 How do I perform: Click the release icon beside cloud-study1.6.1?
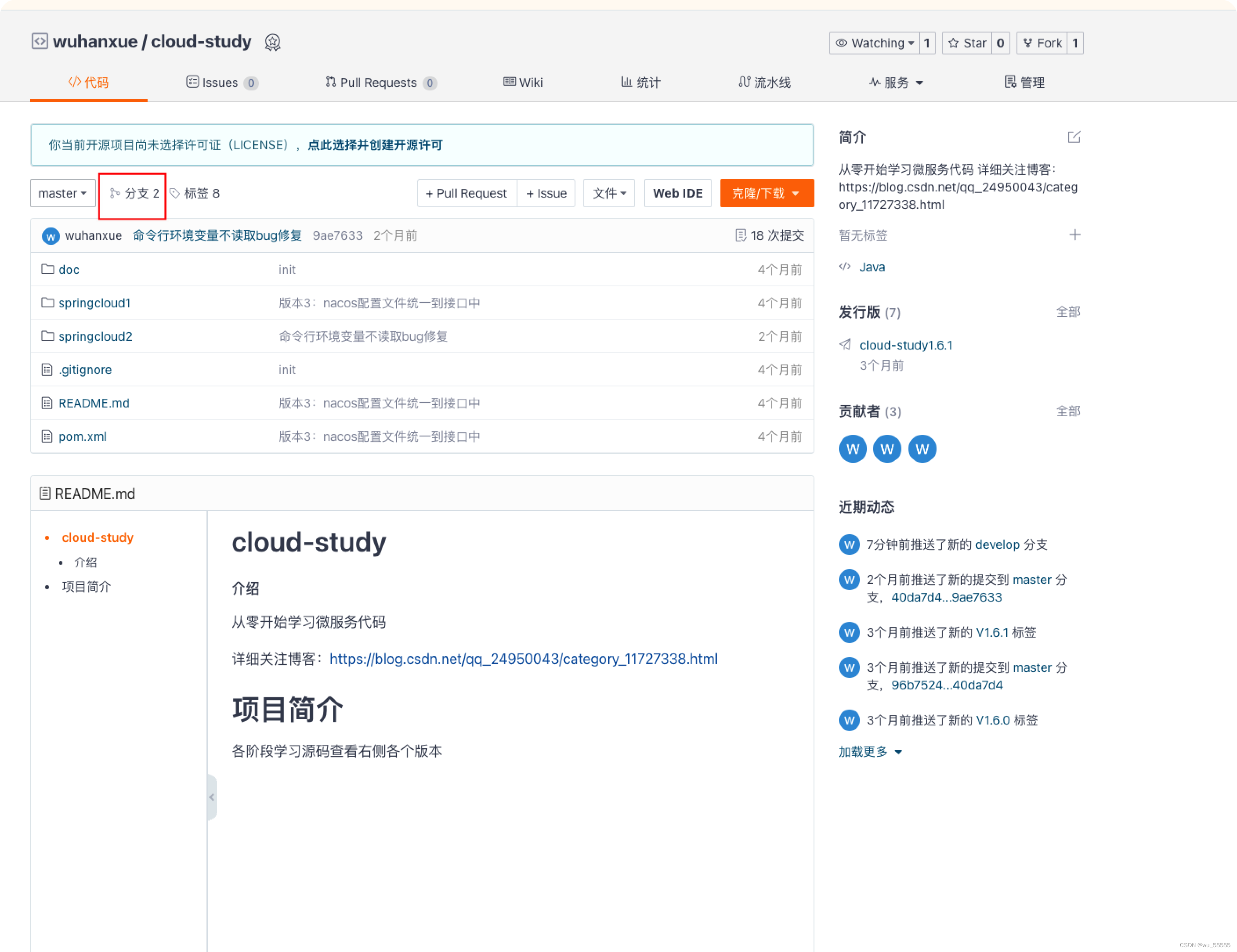coord(845,344)
